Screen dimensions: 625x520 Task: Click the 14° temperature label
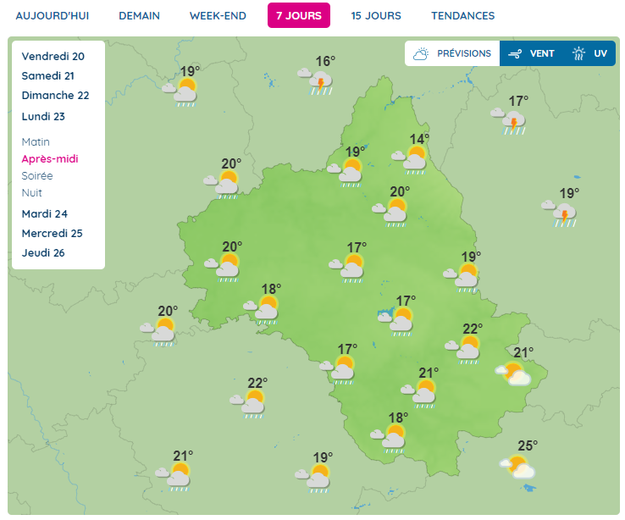419,139
